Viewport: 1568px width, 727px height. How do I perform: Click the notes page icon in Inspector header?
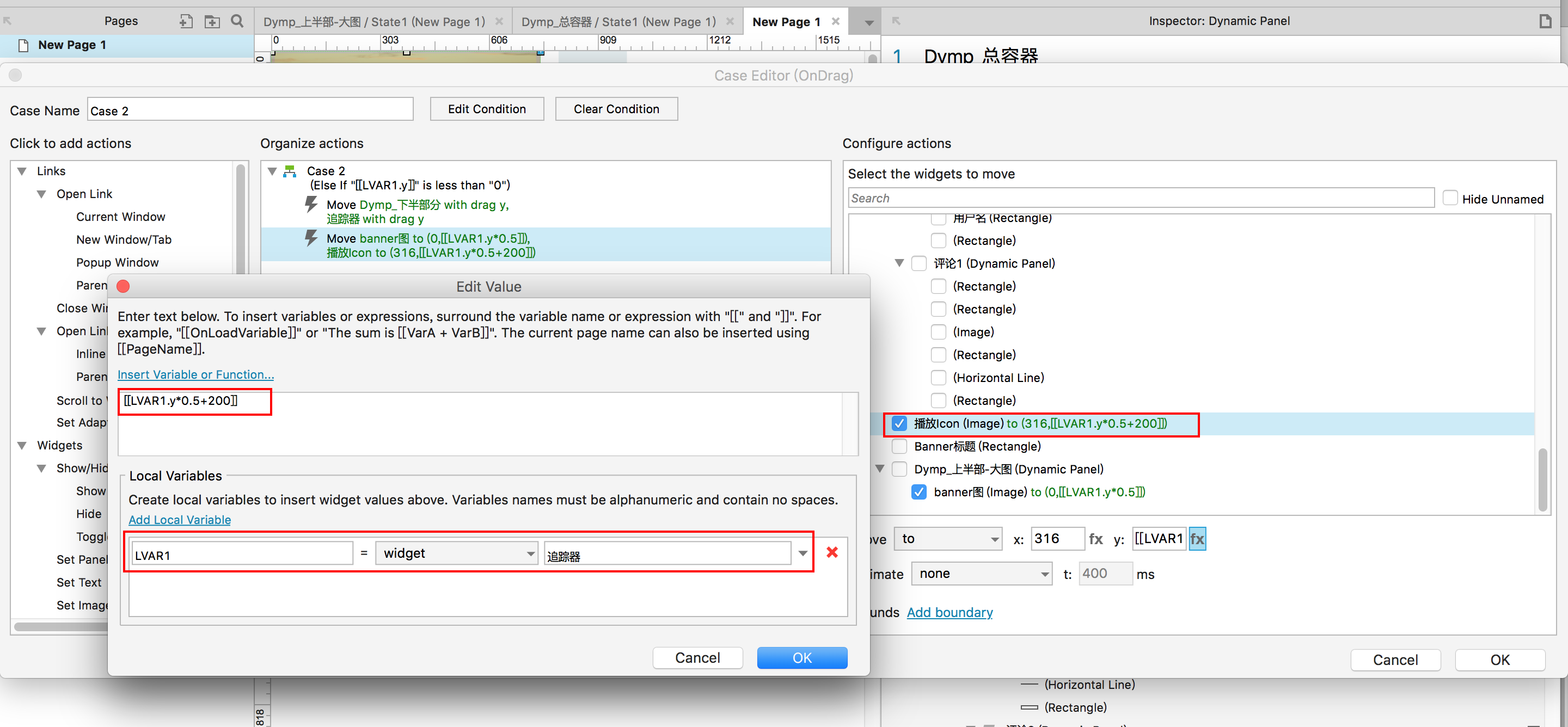[1545, 21]
